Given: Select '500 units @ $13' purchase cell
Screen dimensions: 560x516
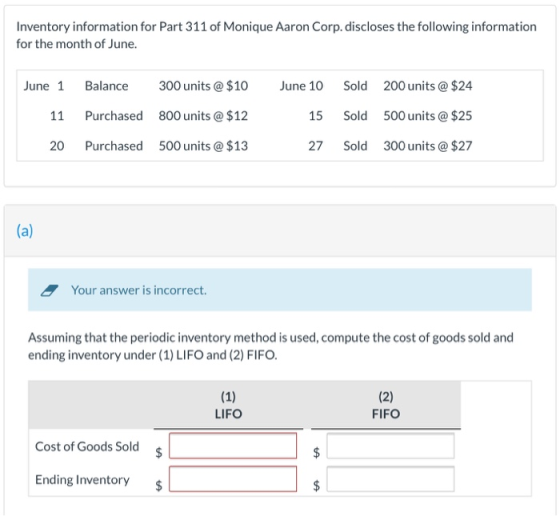Looking at the screenshot, I should [203, 146].
